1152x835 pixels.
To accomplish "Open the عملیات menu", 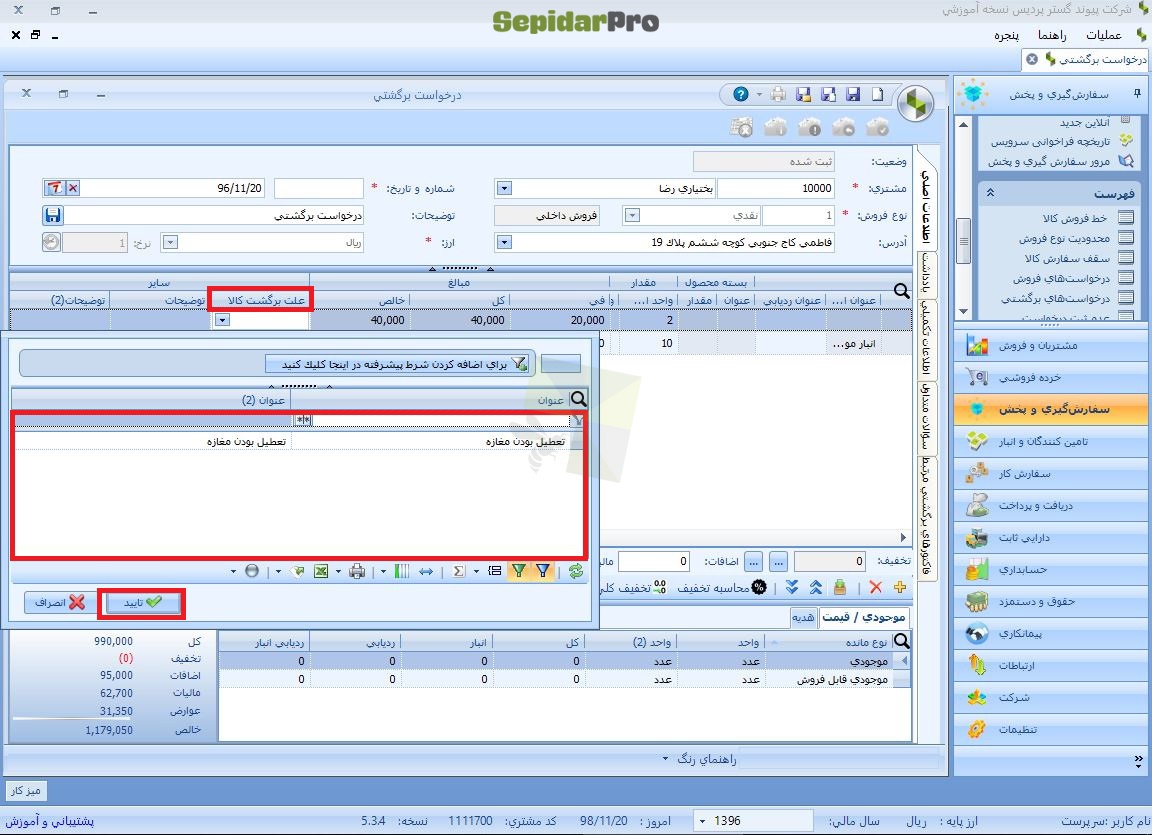I will click(1104, 35).
